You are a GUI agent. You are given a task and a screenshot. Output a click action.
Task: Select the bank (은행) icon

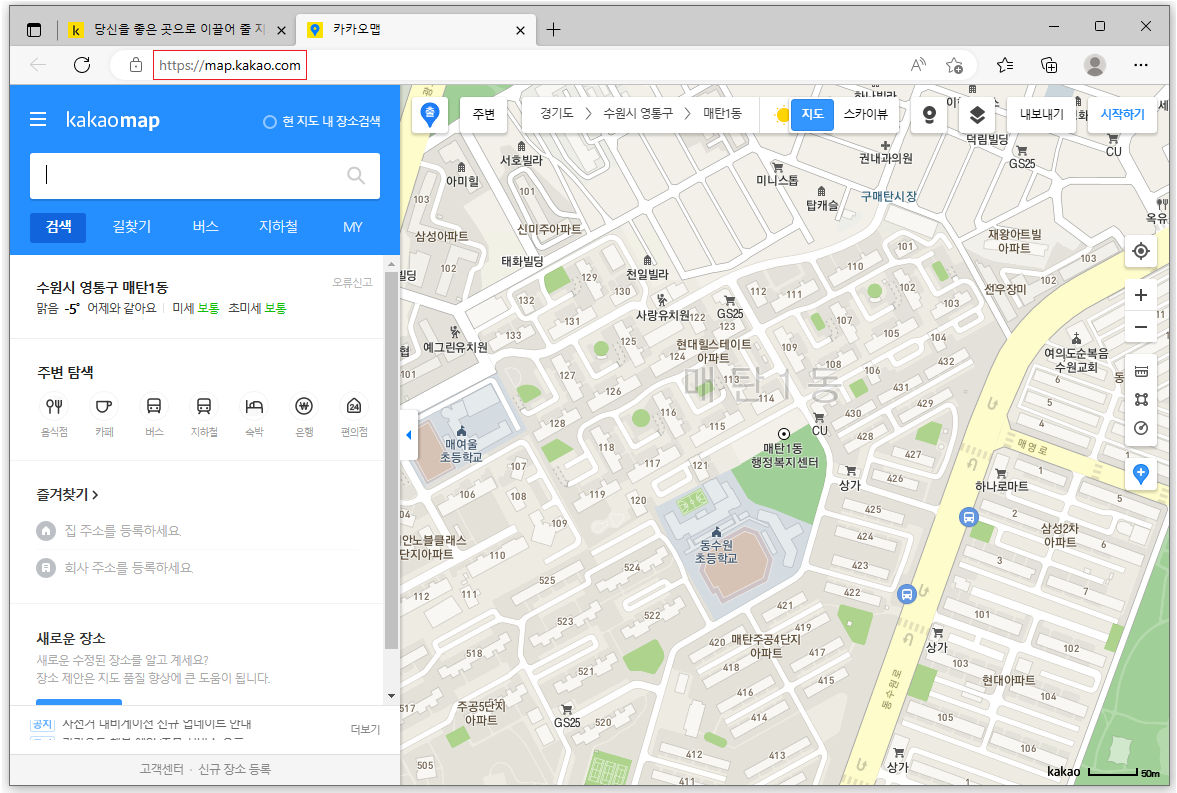coord(304,406)
